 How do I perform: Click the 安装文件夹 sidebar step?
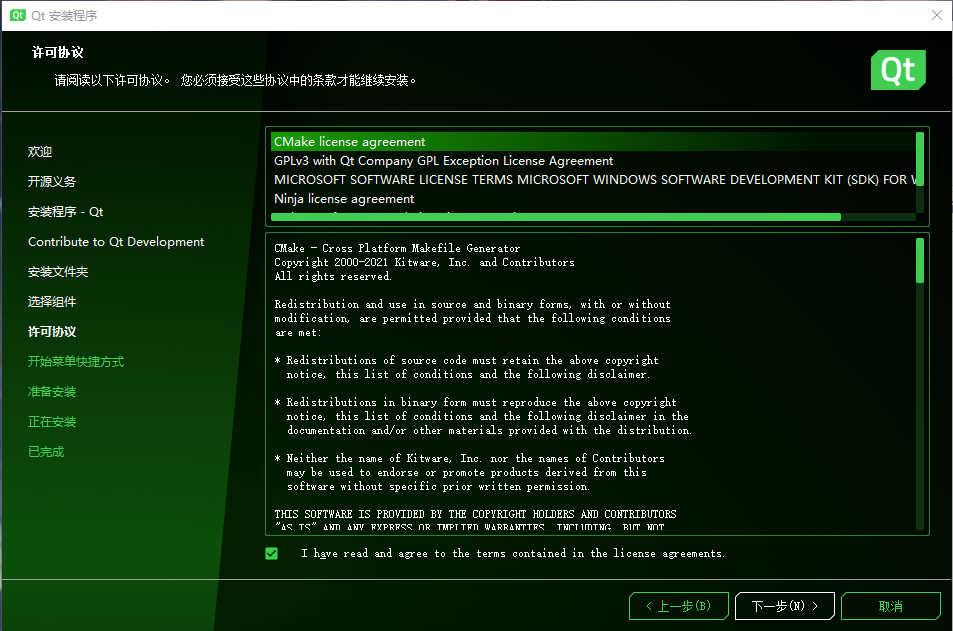(58, 272)
